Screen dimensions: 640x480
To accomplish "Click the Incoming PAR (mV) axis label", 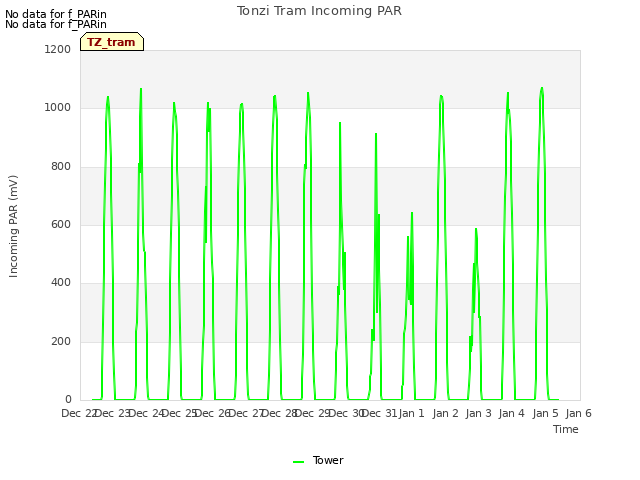I will coord(13,227).
